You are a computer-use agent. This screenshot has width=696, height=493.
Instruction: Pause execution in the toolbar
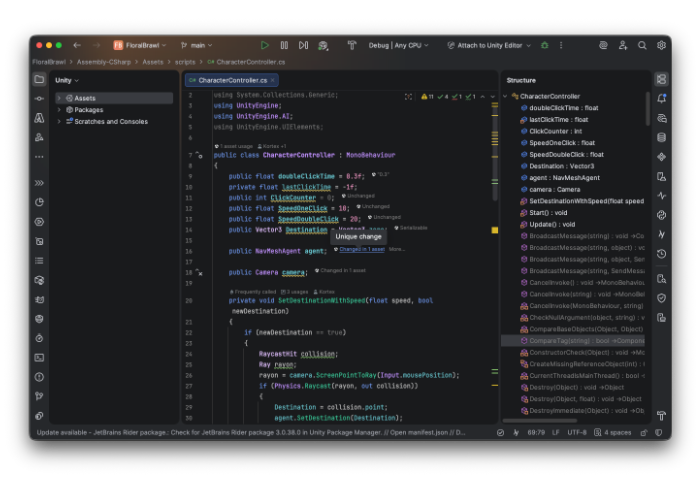[x=284, y=45]
